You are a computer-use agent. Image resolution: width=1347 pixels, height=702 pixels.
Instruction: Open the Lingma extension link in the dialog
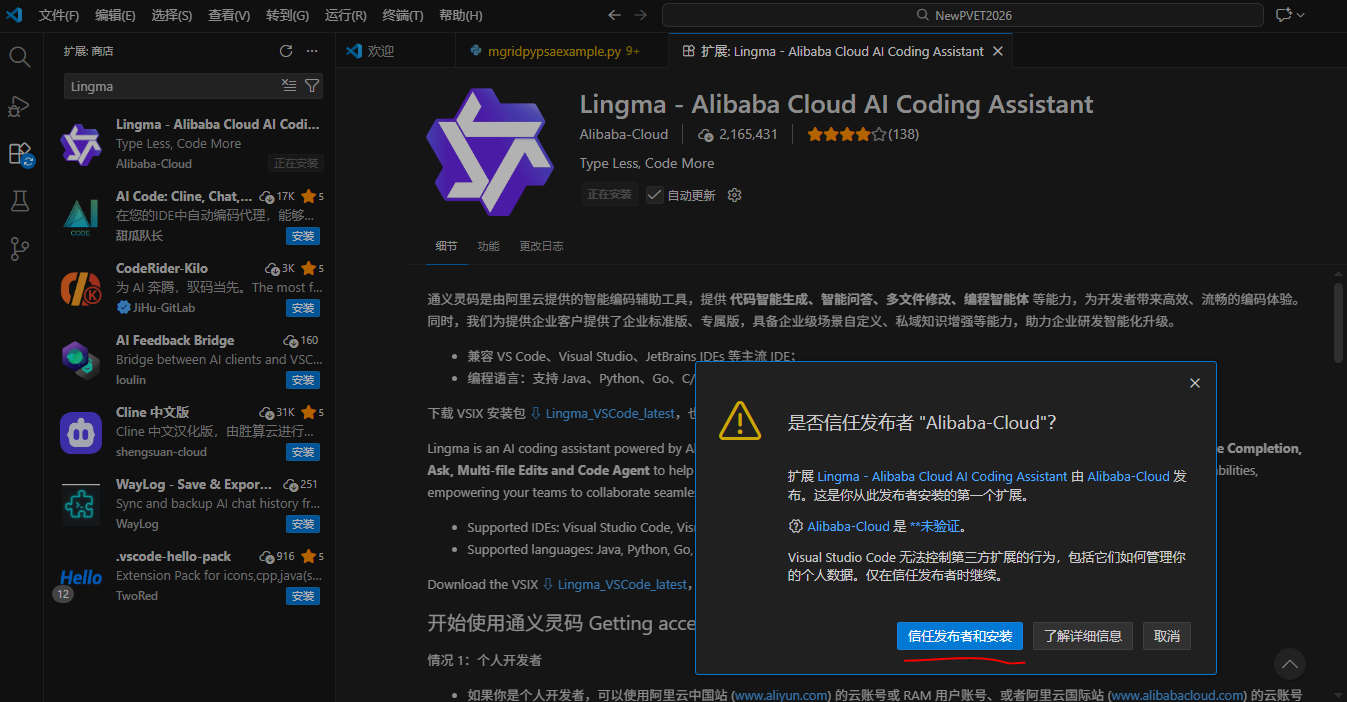(x=943, y=477)
